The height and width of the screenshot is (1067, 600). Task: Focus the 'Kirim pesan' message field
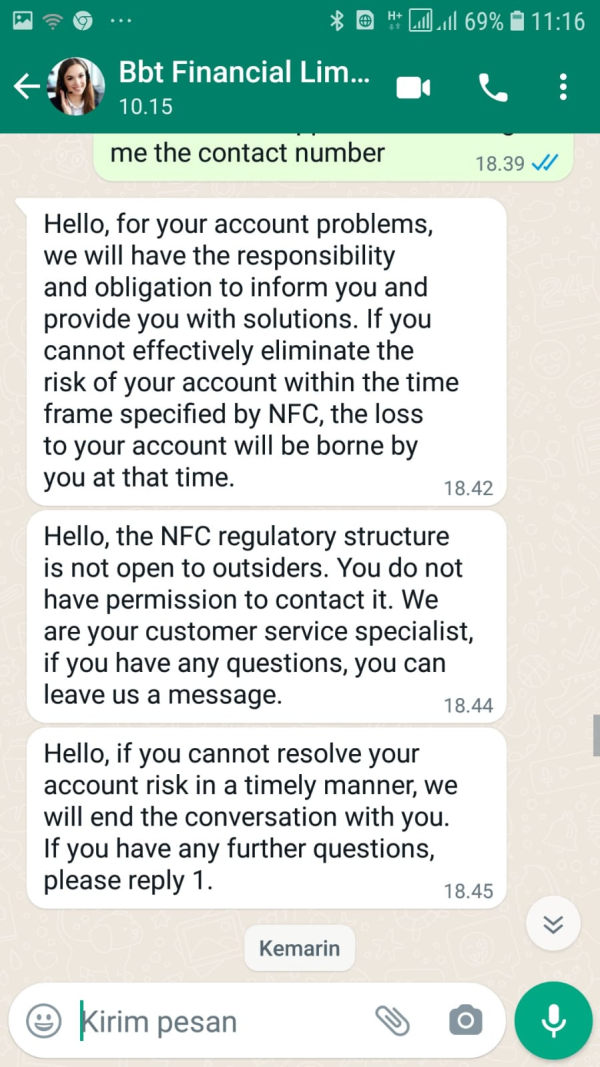click(224, 1021)
